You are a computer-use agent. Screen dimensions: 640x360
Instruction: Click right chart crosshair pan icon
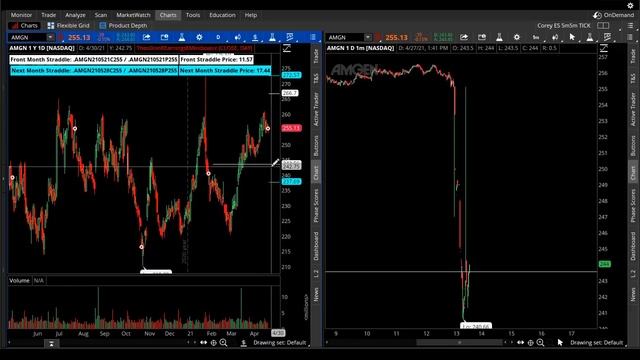click(530, 343)
